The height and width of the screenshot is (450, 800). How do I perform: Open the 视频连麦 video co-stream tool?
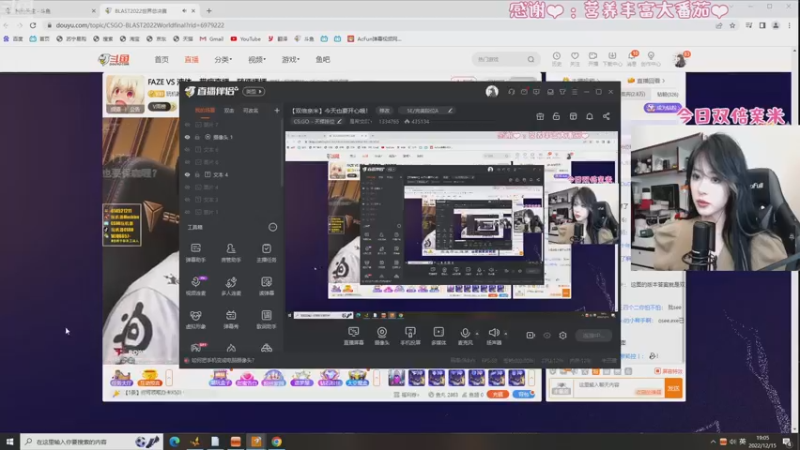pos(195,286)
